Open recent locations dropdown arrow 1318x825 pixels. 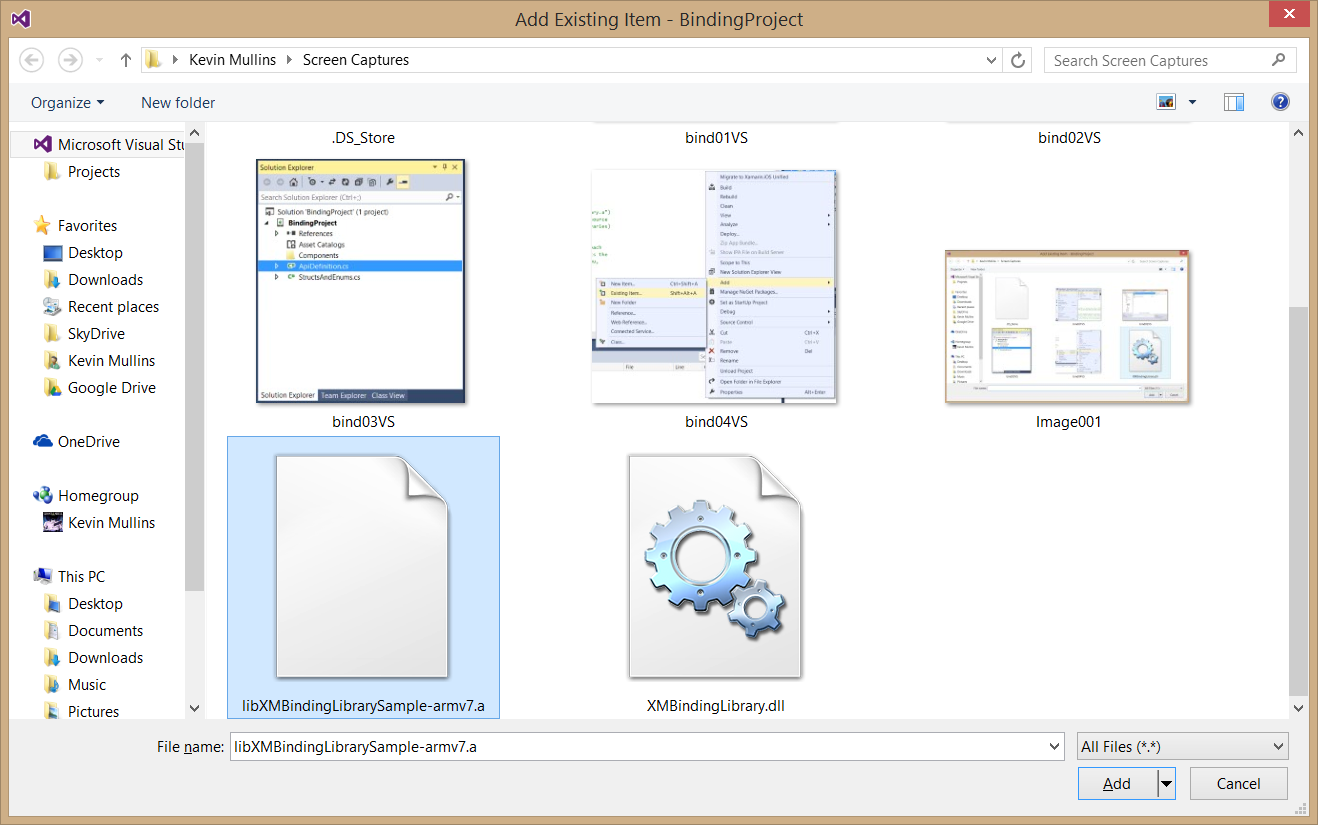pyautogui.click(x=99, y=61)
